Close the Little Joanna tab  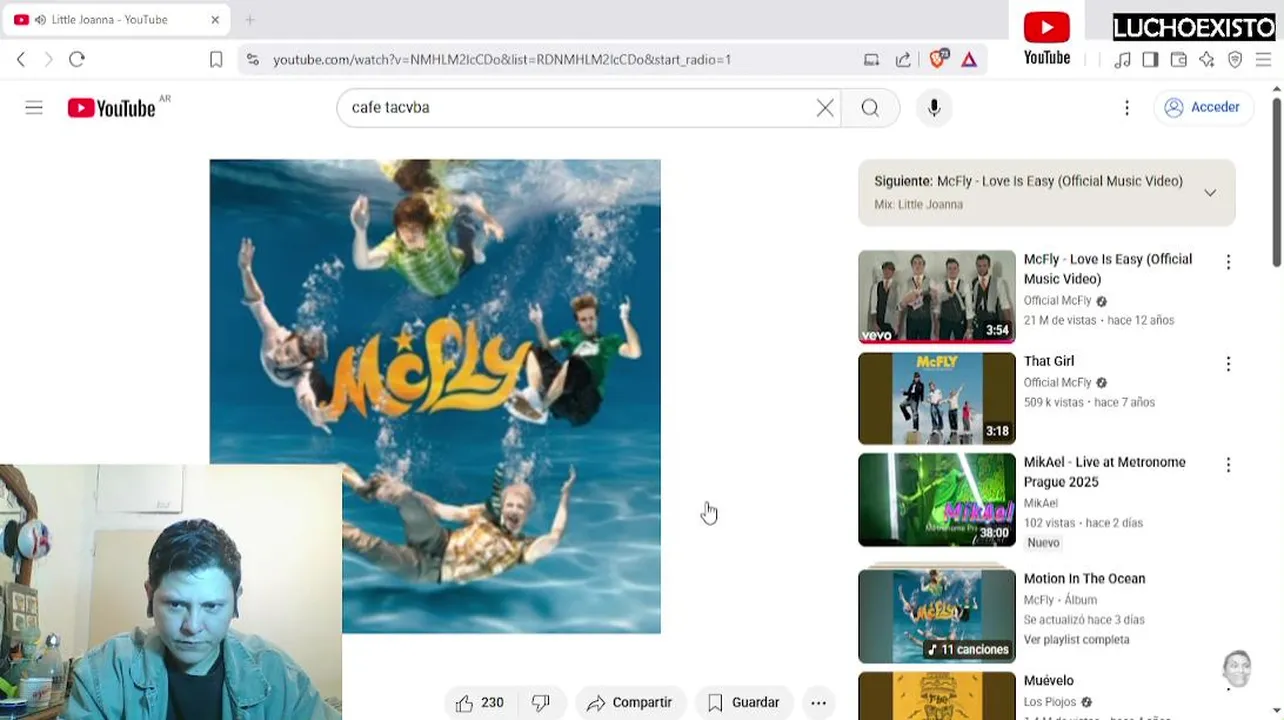215,20
